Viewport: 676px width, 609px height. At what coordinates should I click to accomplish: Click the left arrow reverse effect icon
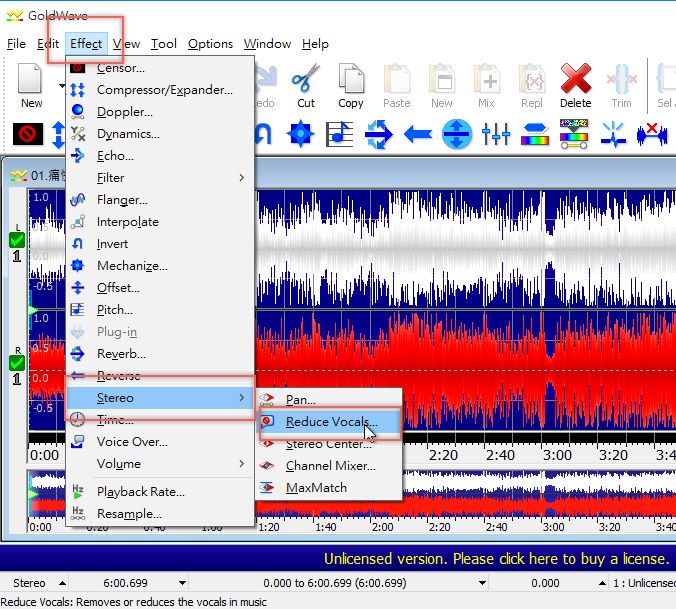click(x=417, y=133)
